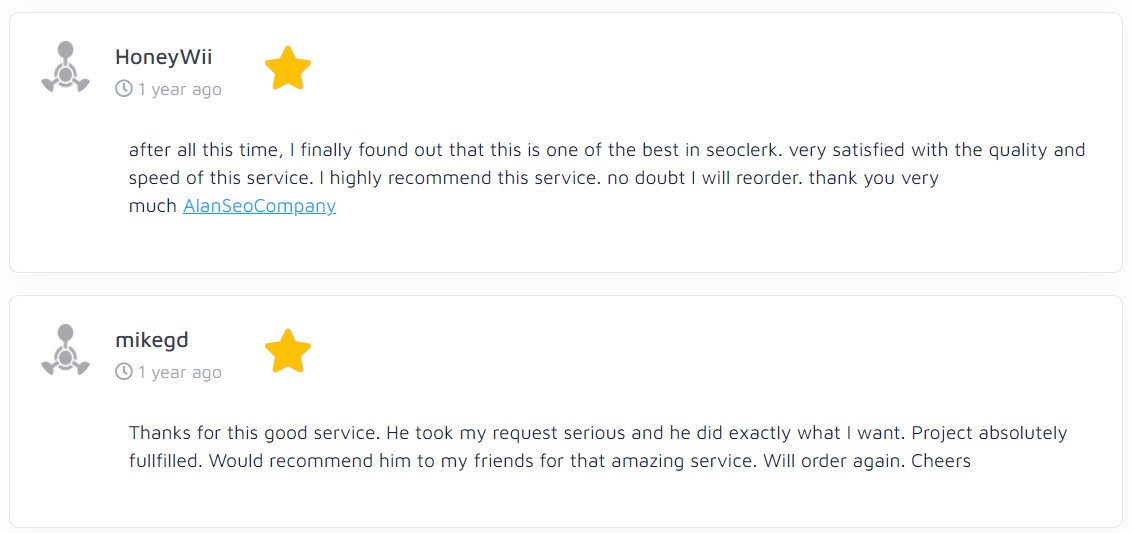Click the clock icon under HoneyWii
The image size is (1133, 533).
[124, 89]
